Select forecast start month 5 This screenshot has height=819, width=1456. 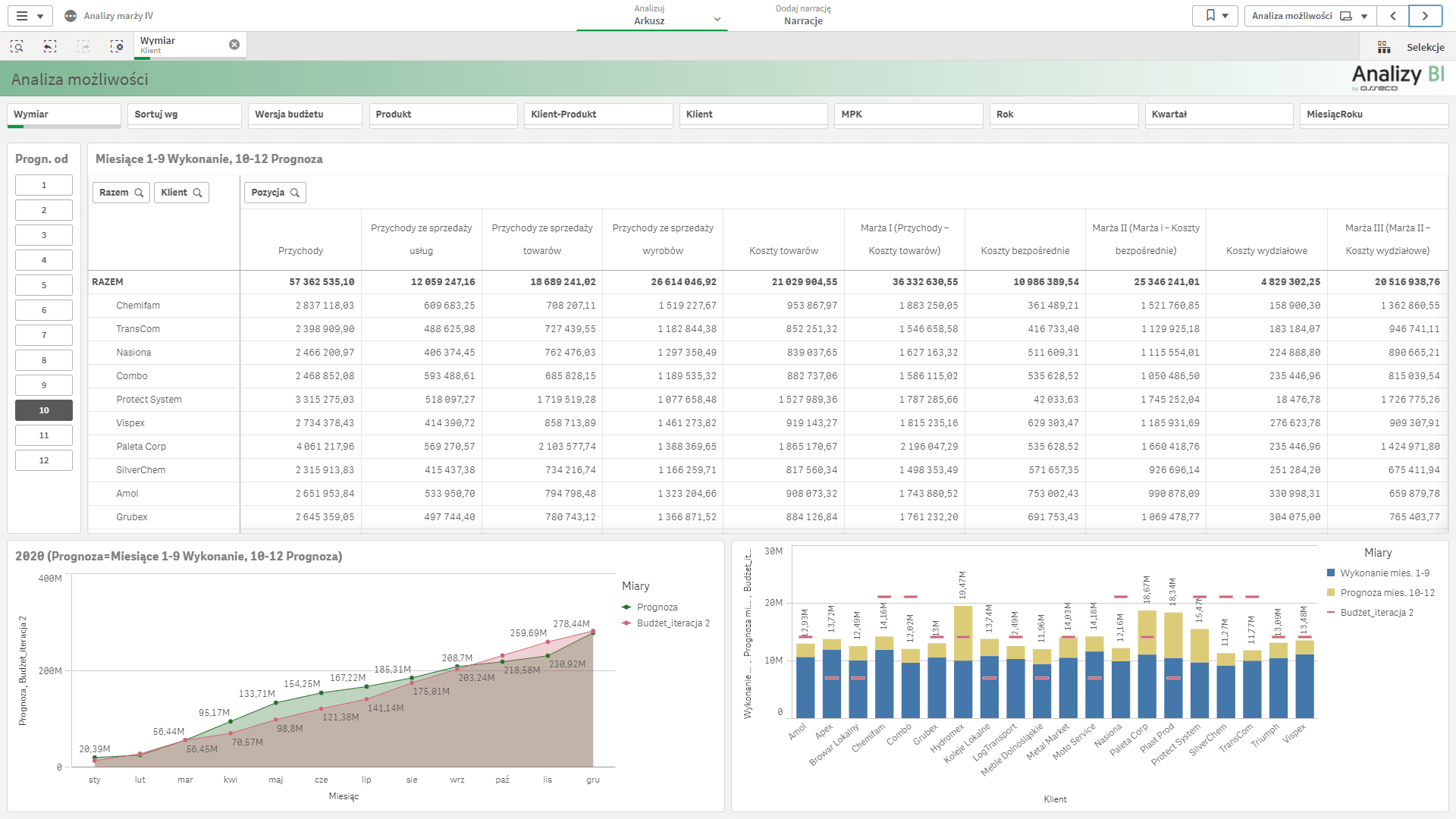coord(44,285)
